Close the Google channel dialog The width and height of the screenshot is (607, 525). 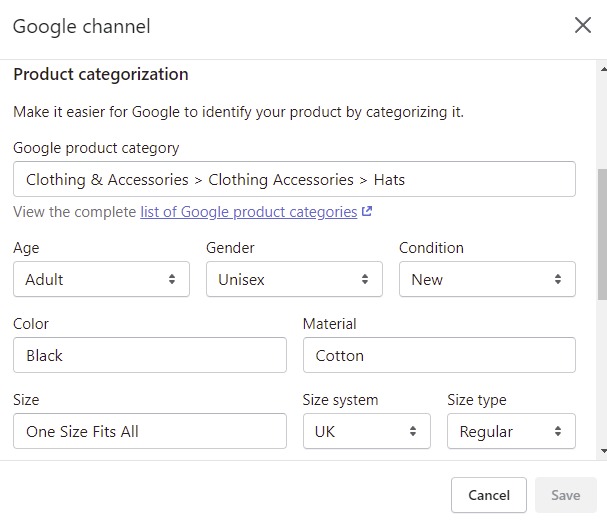pos(583,26)
